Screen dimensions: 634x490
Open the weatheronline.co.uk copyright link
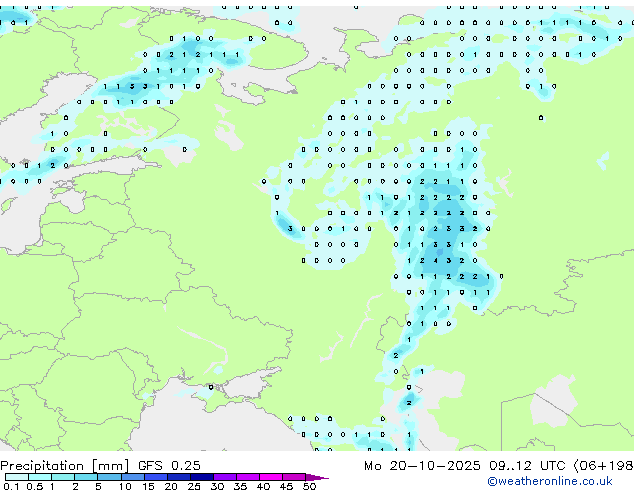(550, 481)
